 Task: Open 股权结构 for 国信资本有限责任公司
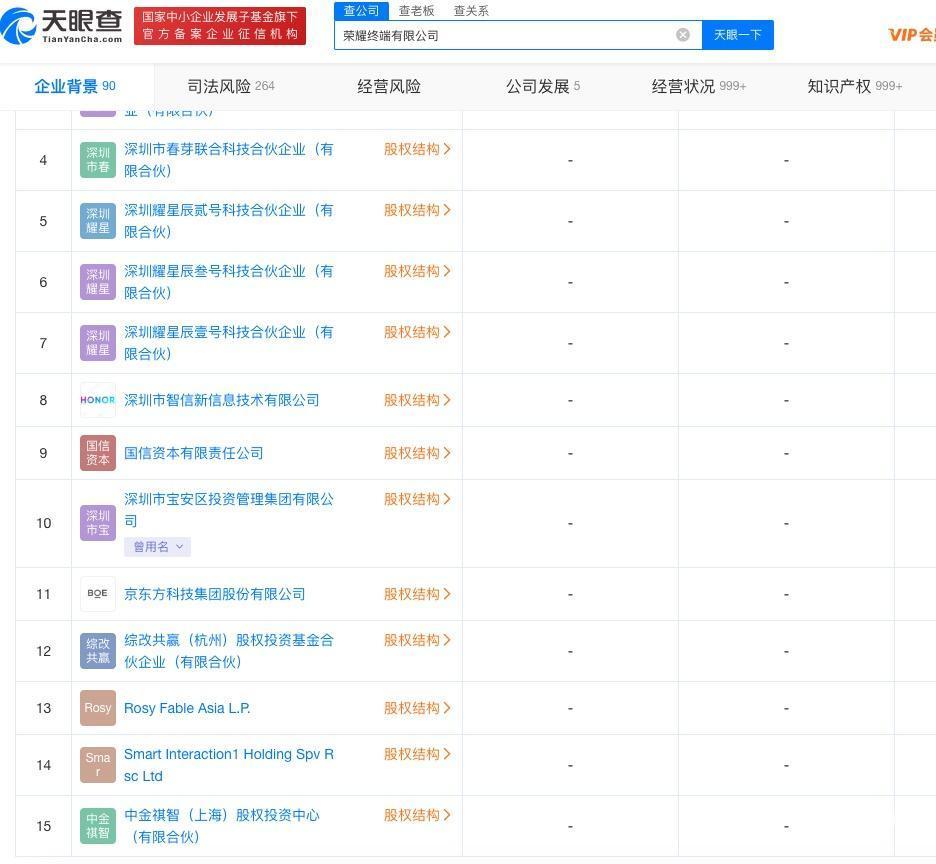[x=417, y=453]
